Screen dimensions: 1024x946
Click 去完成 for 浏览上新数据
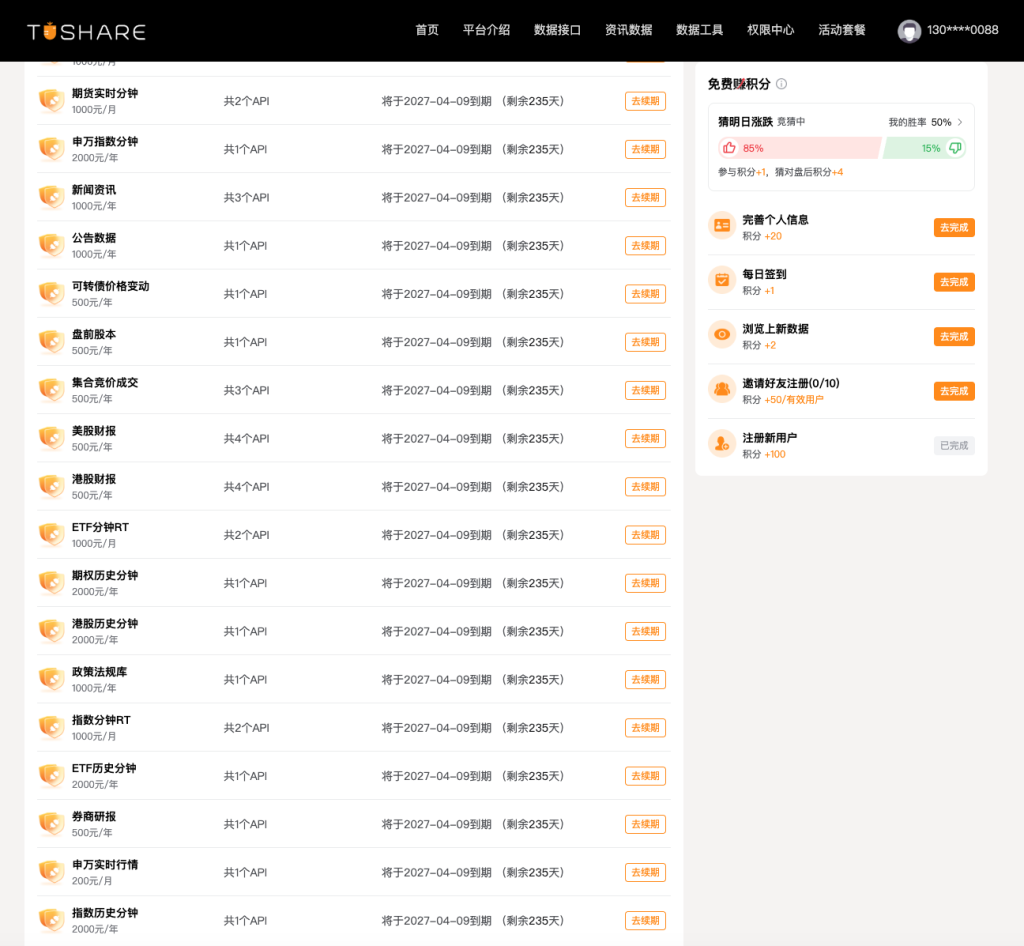click(954, 336)
